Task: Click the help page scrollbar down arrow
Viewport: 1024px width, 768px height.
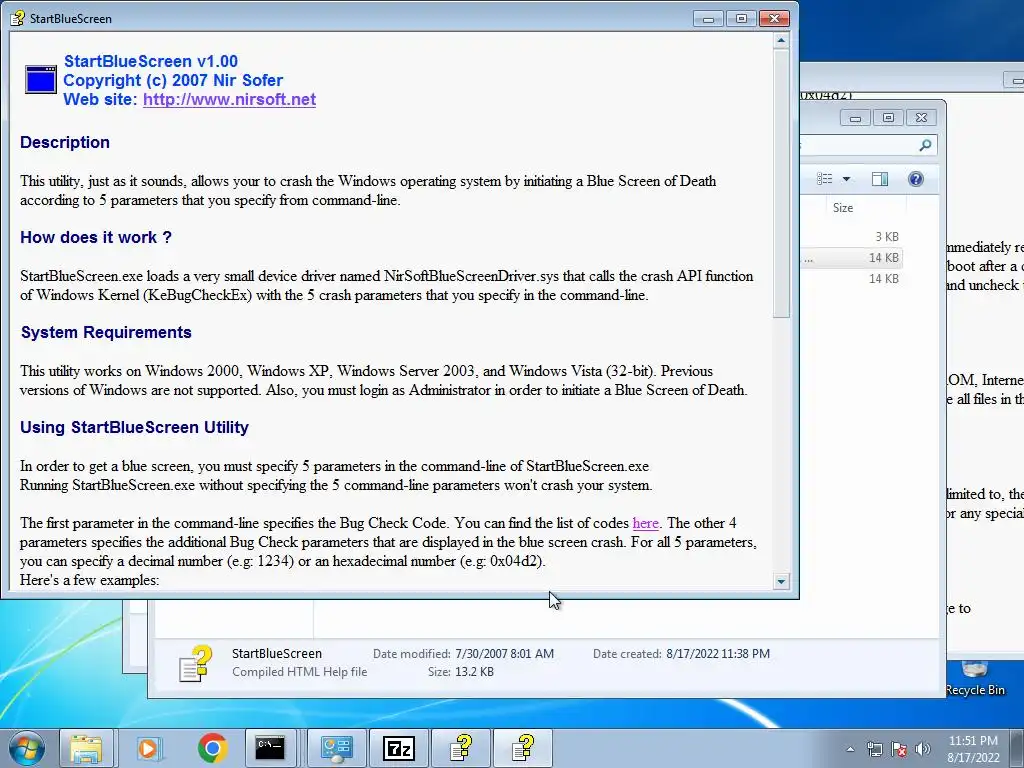Action: pos(781,581)
